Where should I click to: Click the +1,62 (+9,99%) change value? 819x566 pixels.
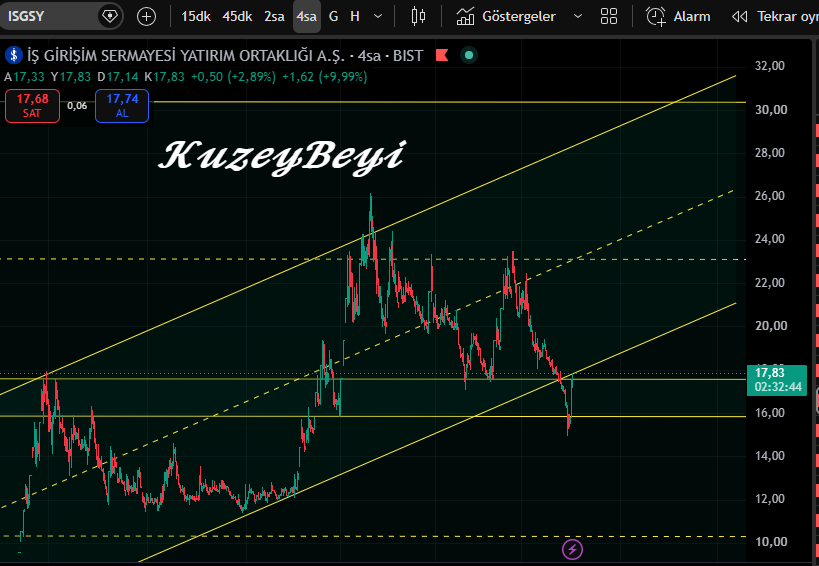pyautogui.click(x=324, y=77)
